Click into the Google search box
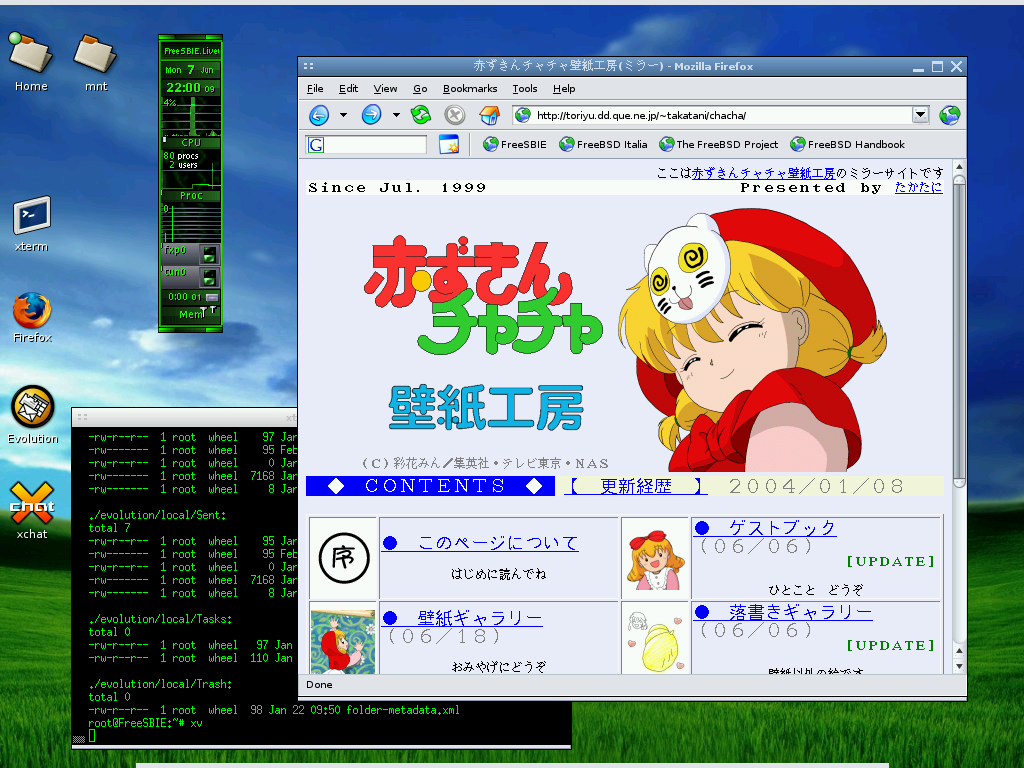Viewport: 1024px width, 768px height. point(375,145)
